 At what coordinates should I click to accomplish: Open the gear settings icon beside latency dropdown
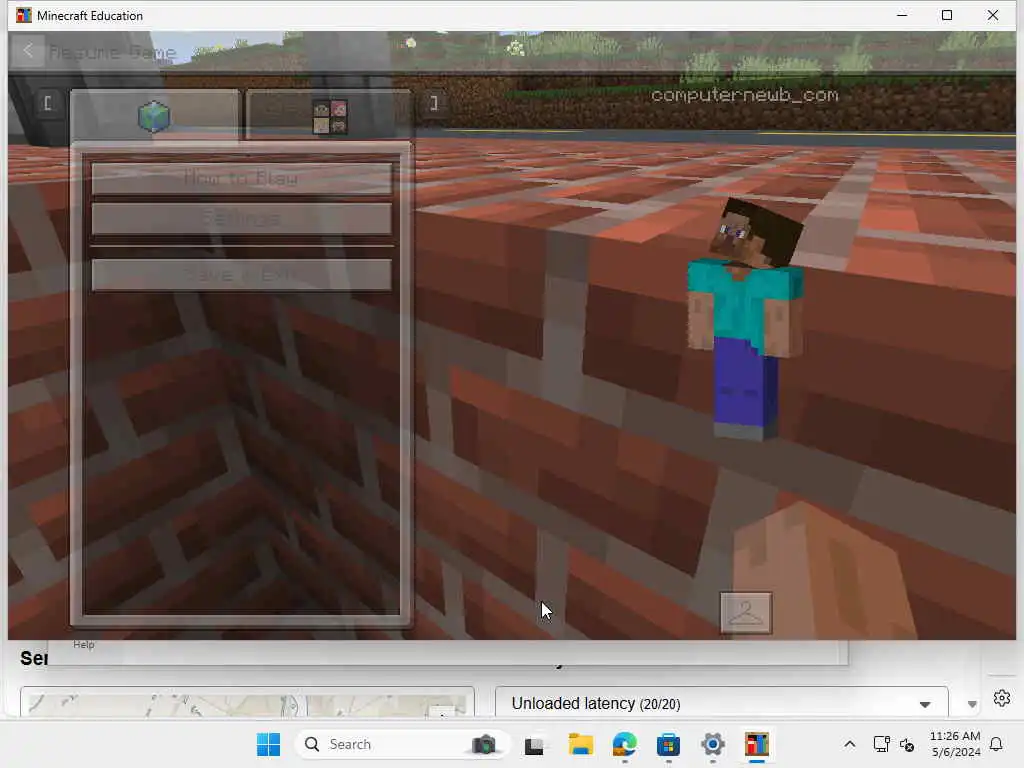pyautogui.click(x=1002, y=698)
